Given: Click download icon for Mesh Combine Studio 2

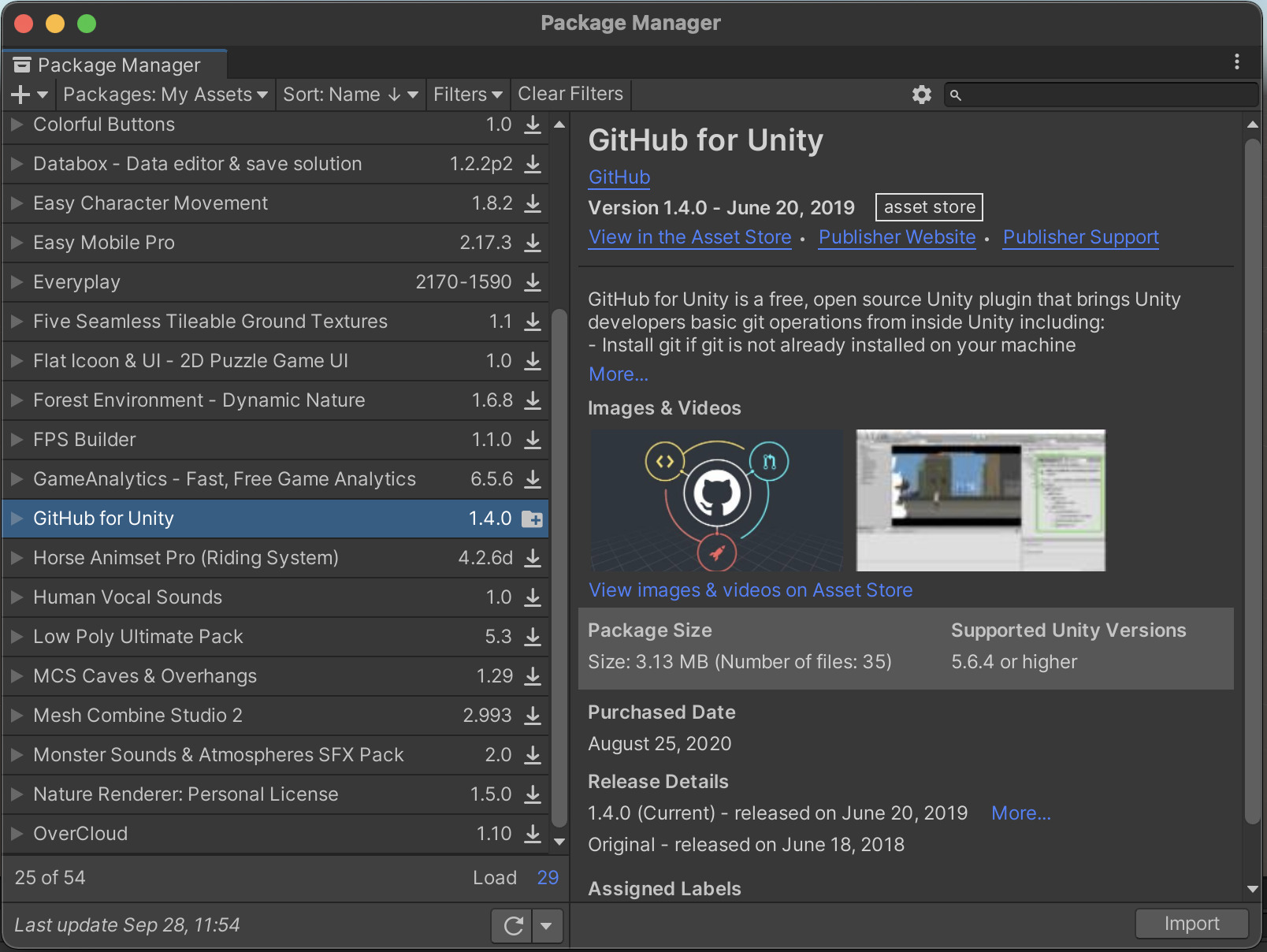Looking at the screenshot, I should (533, 716).
